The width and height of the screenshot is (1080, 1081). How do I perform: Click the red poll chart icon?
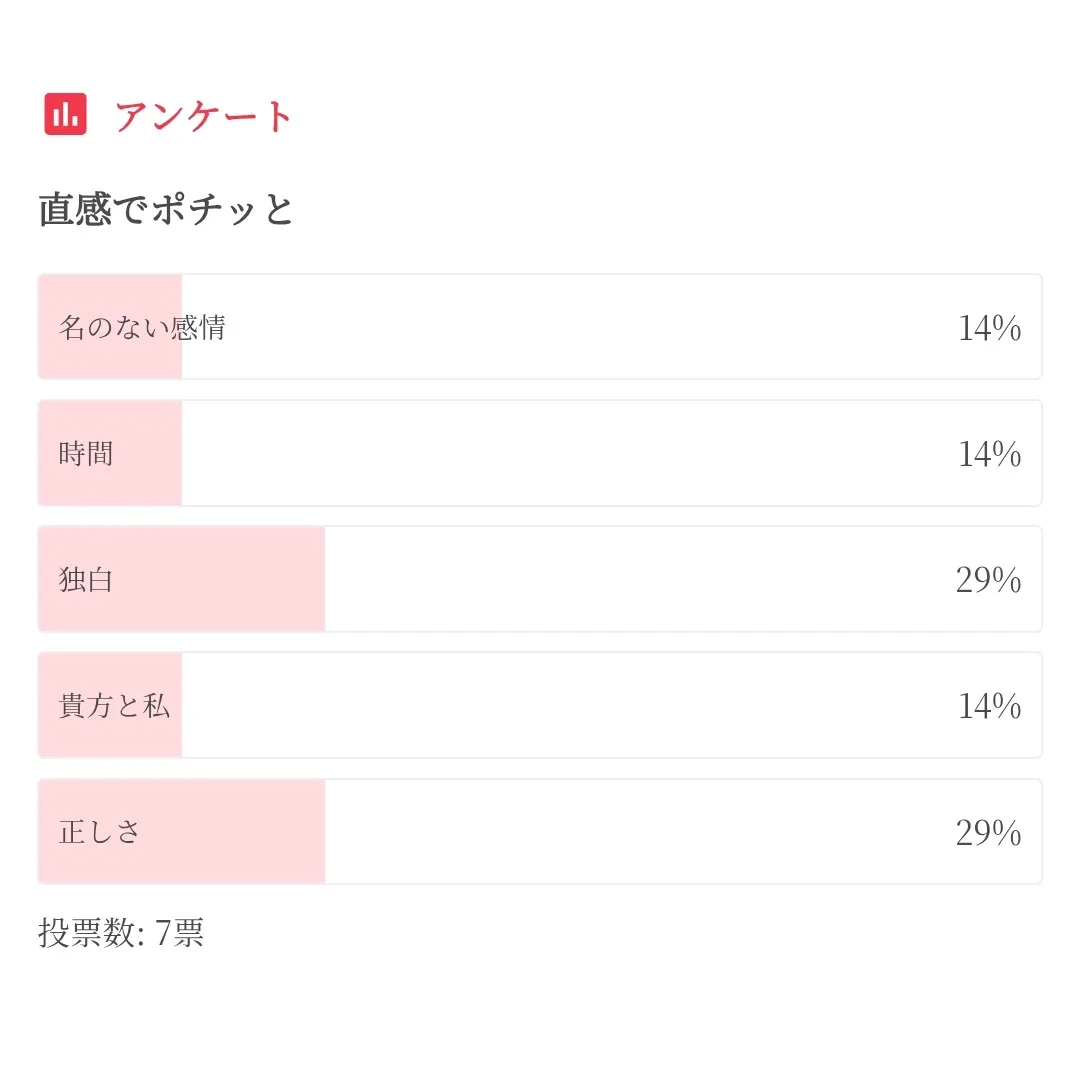(66, 114)
